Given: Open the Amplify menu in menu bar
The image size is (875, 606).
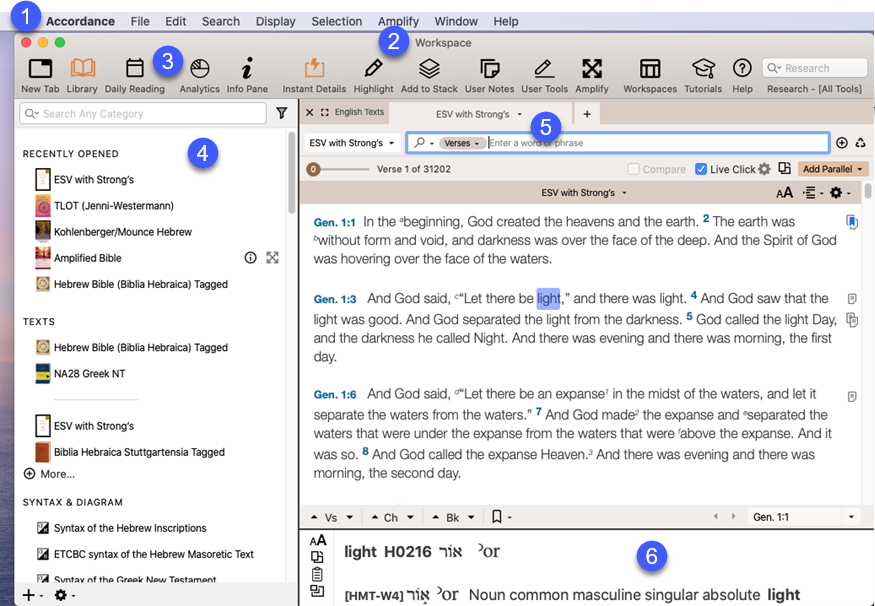Looking at the screenshot, I should coord(399,21).
